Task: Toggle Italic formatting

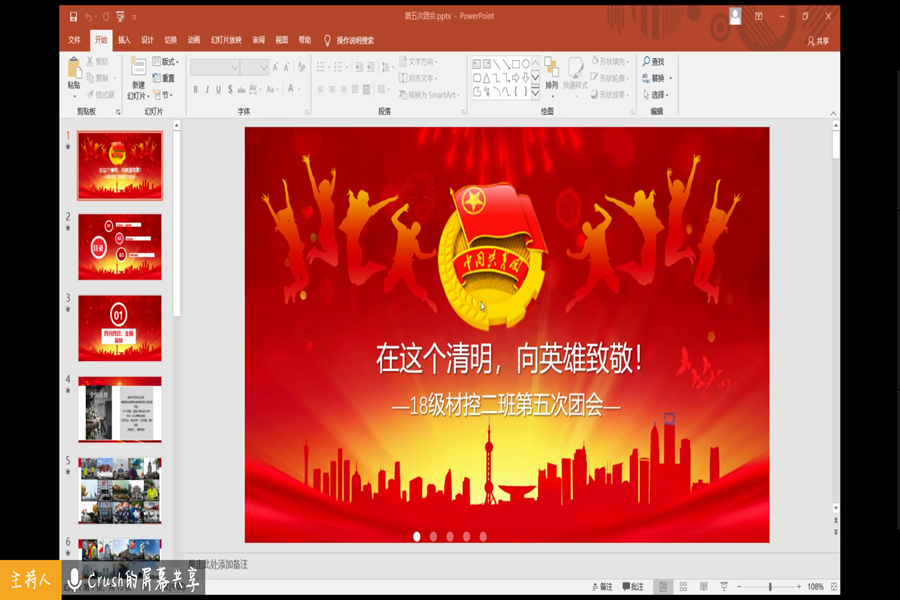Action: pos(207,89)
